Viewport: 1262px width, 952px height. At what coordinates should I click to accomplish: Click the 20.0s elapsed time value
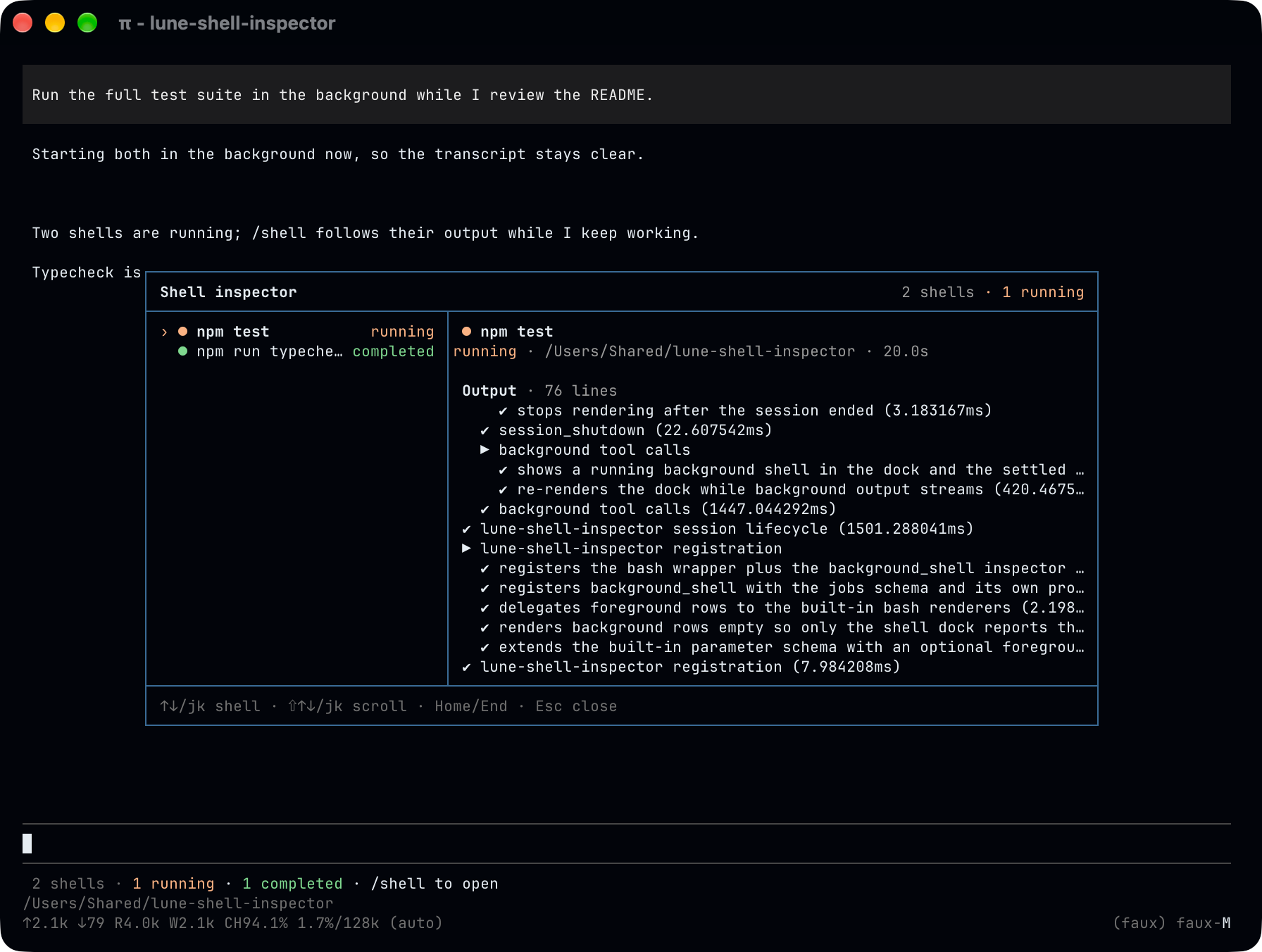coord(906,351)
